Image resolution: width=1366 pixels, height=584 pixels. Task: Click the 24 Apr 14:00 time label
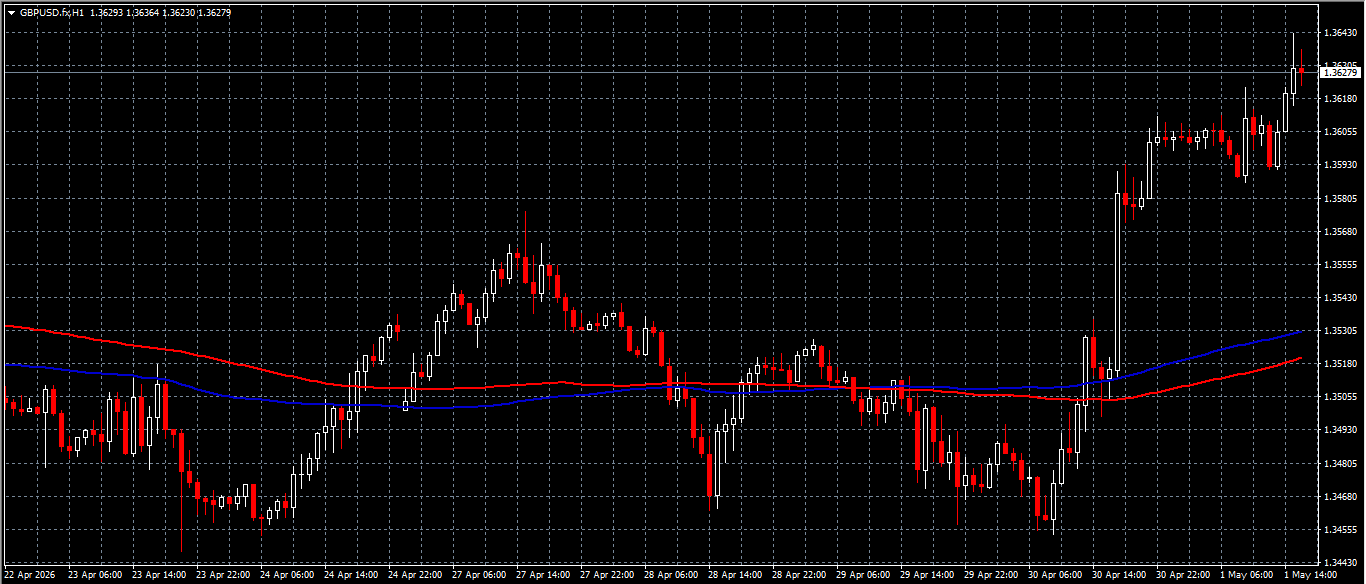click(352, 576)
